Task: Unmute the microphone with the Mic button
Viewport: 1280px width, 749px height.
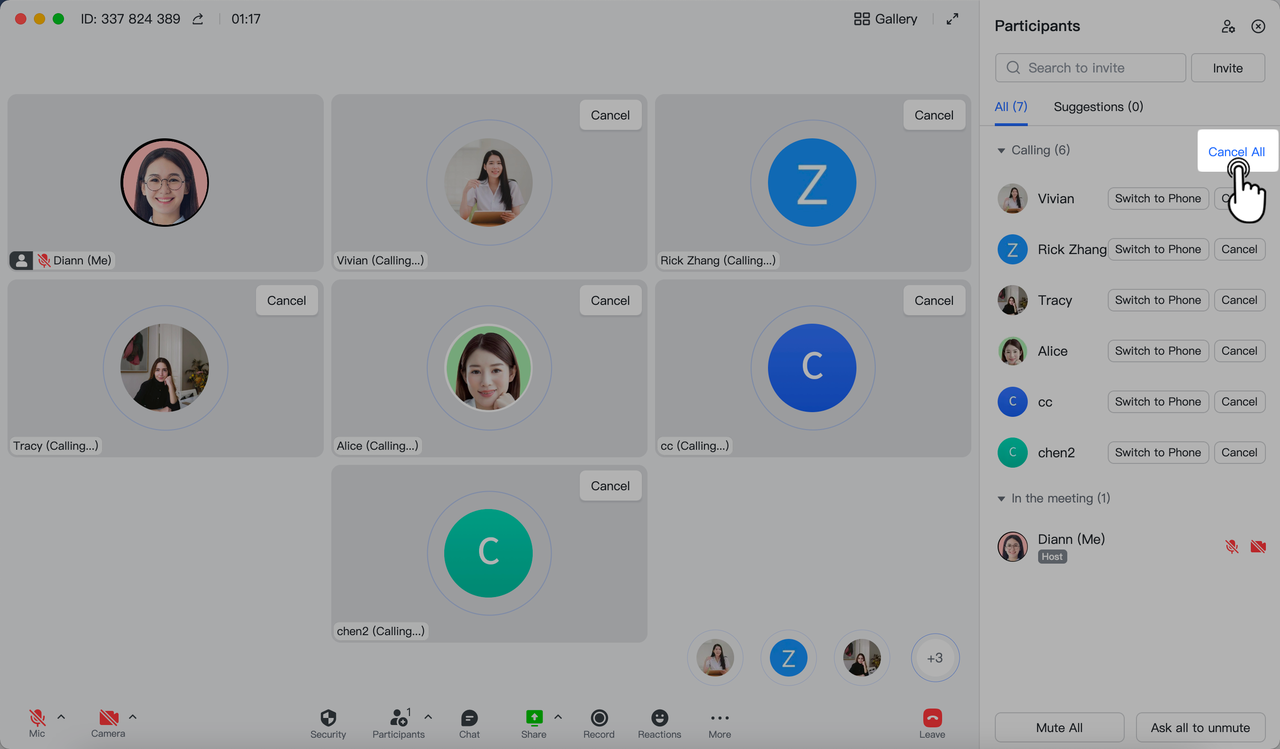Action: (37, 718)
